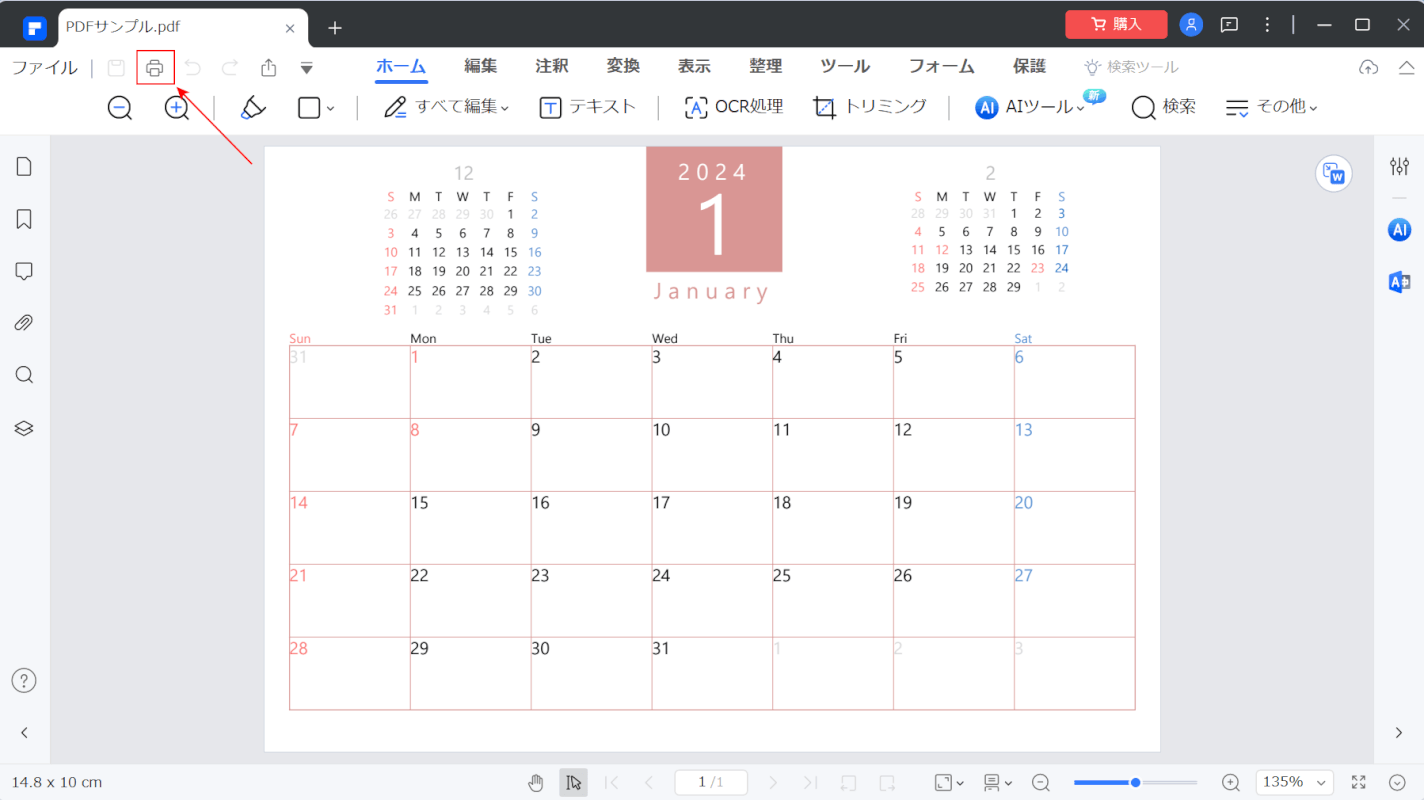Select the highlighter tool

pos(254,107)
